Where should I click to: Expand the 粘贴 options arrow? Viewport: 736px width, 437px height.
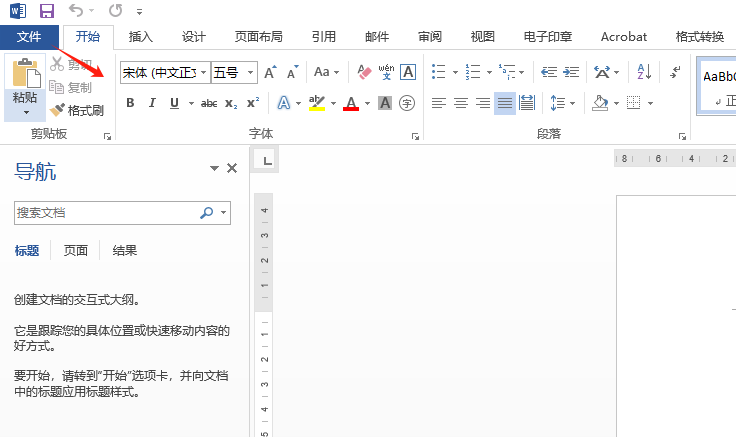coord(26,112)
